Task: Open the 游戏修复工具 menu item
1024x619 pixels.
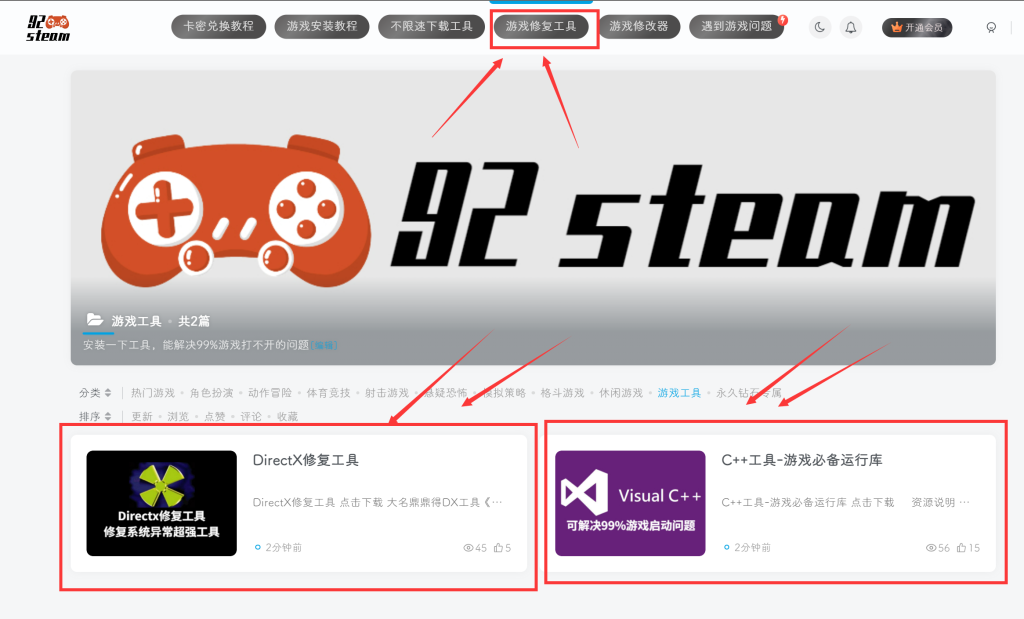Action: tap(541, 27)
